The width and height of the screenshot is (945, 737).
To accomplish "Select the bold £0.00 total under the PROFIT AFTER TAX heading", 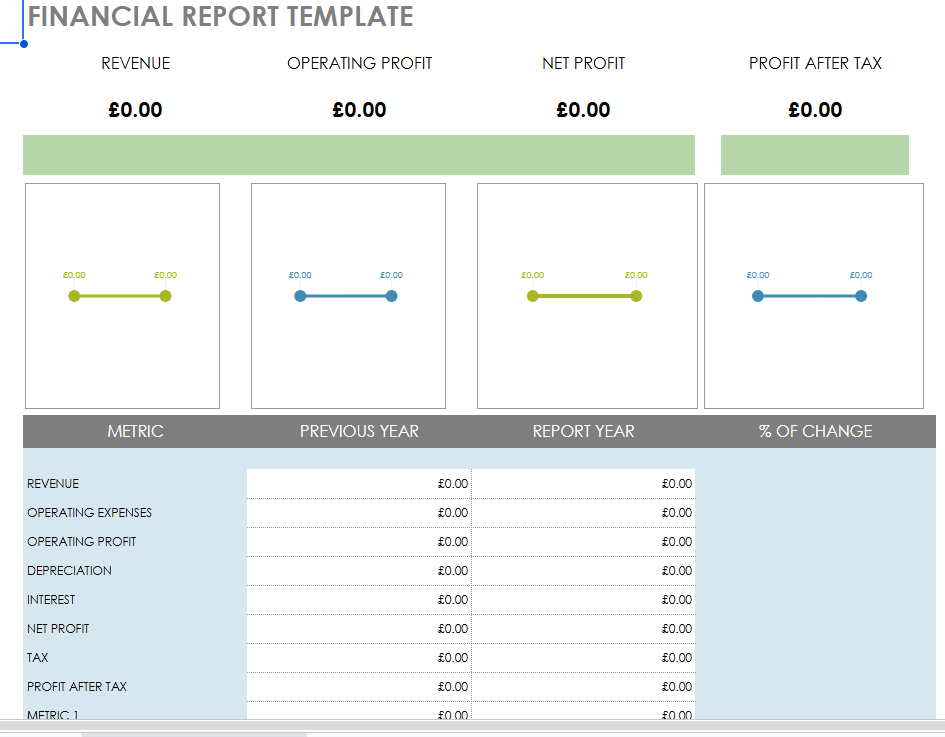I will [x=815, y=110].
